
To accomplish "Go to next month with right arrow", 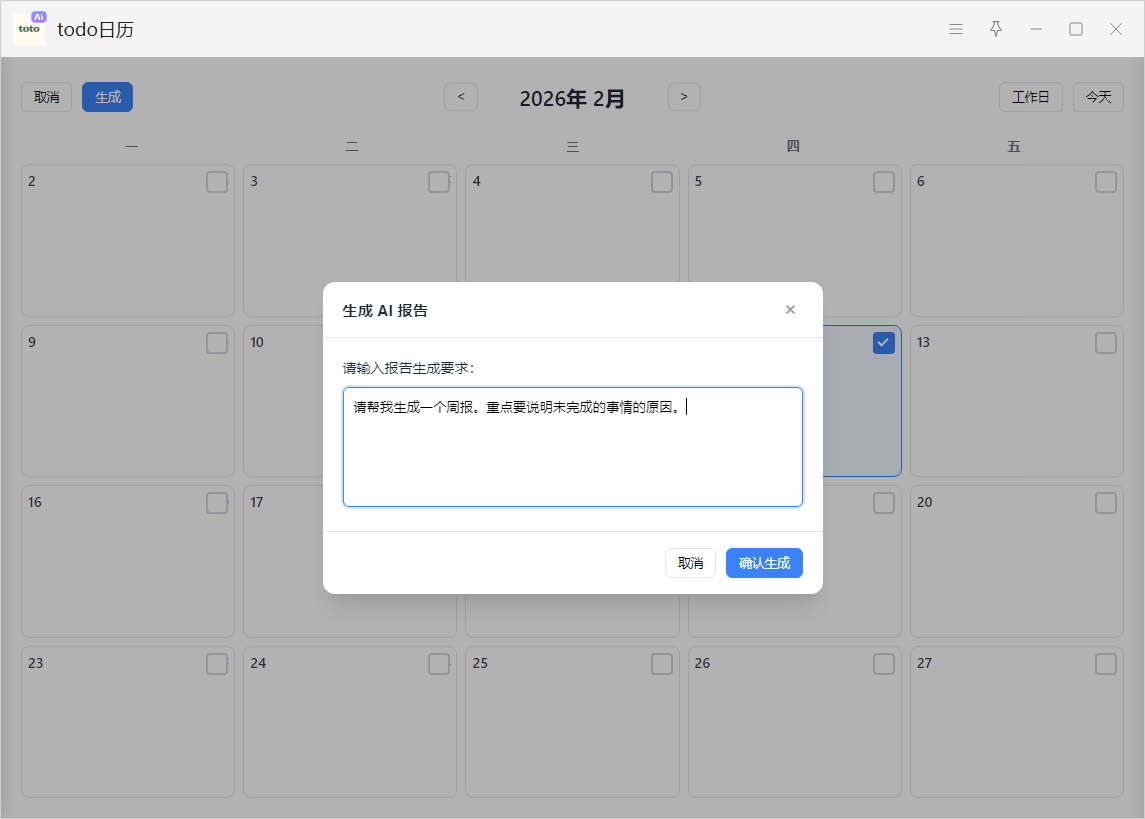I will coord(684,97).
